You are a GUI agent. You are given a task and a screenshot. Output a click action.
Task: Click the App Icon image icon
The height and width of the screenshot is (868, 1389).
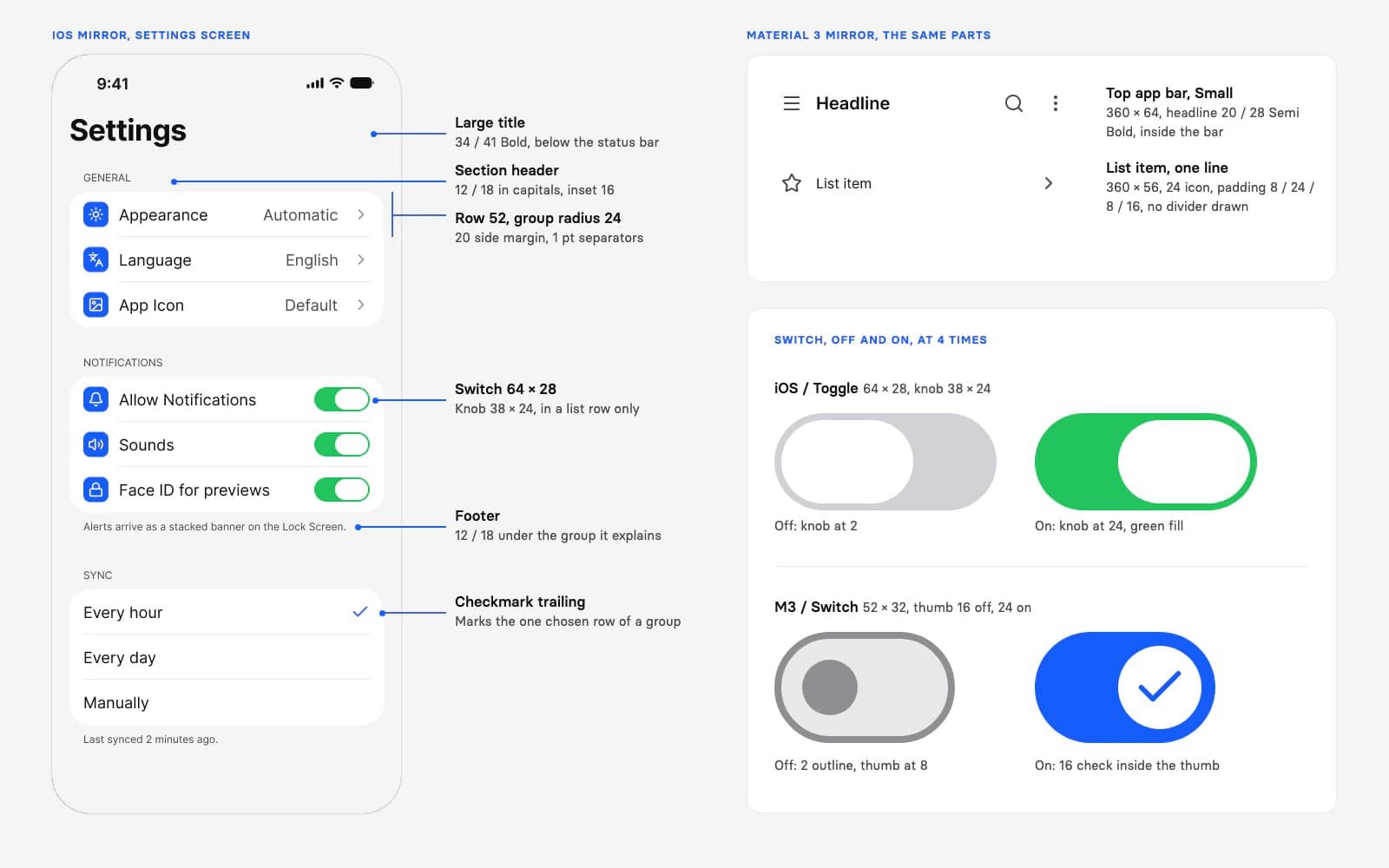[95, 305]
